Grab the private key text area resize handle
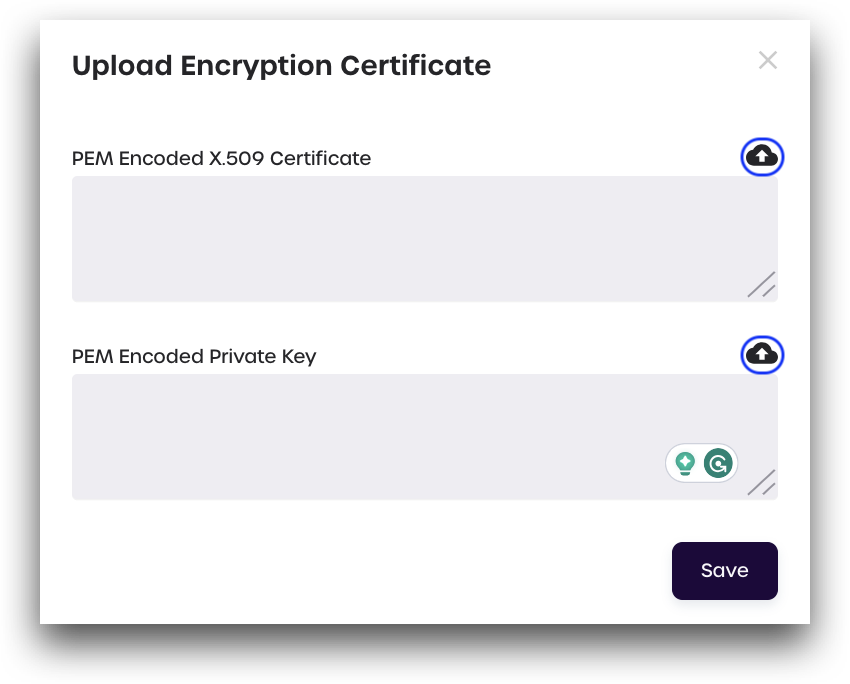850x684 pixels. (762, 483)
